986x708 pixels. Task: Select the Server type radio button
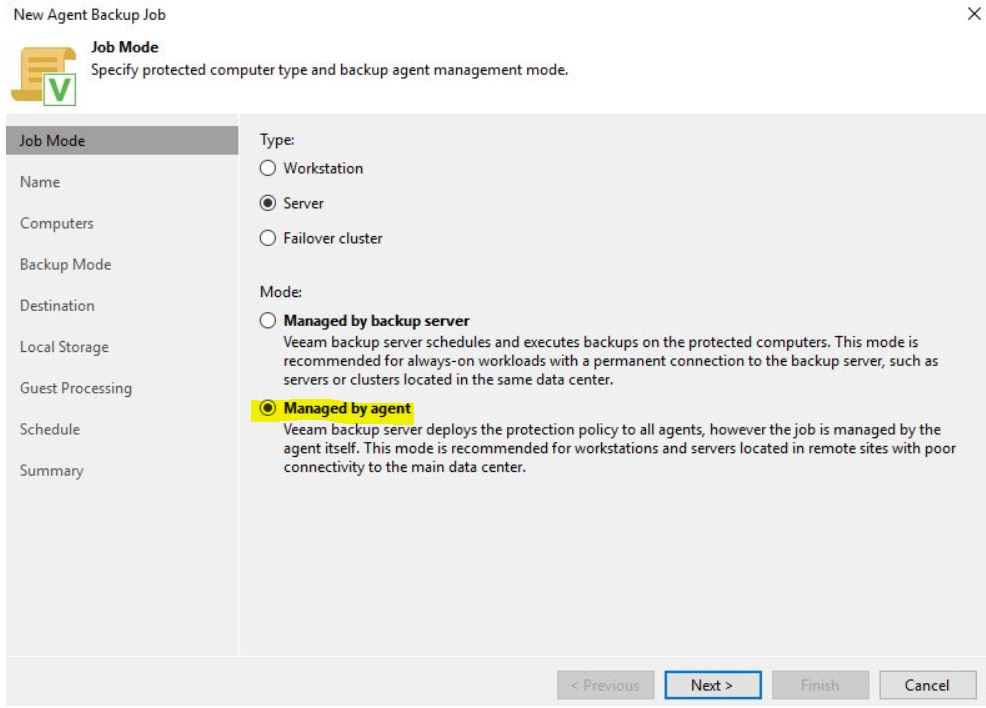pyautogui.click(x=268, y=203)
